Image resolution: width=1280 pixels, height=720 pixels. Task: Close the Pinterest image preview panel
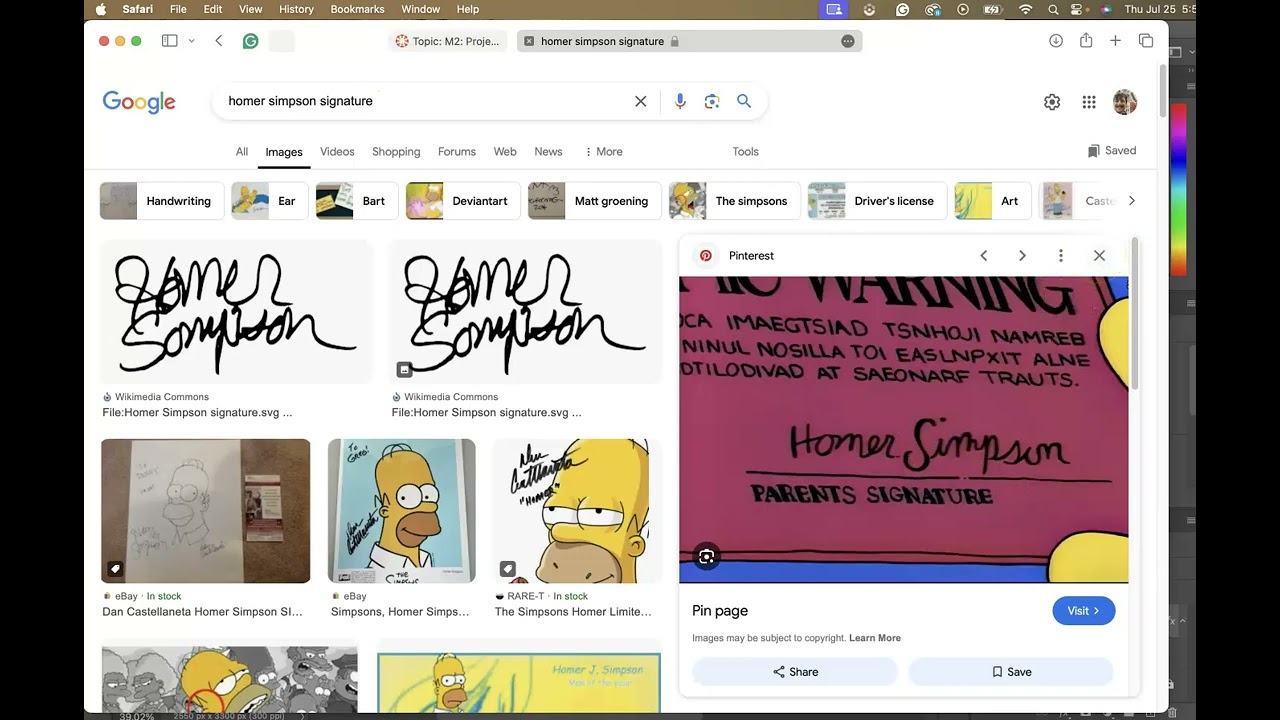[1099, 256]
